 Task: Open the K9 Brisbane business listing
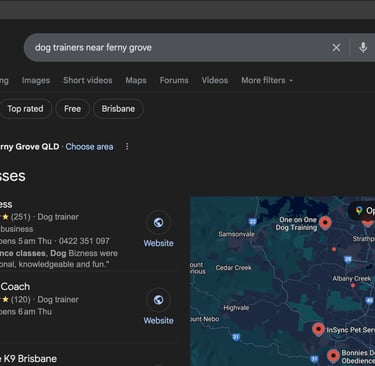pos(29,359)
